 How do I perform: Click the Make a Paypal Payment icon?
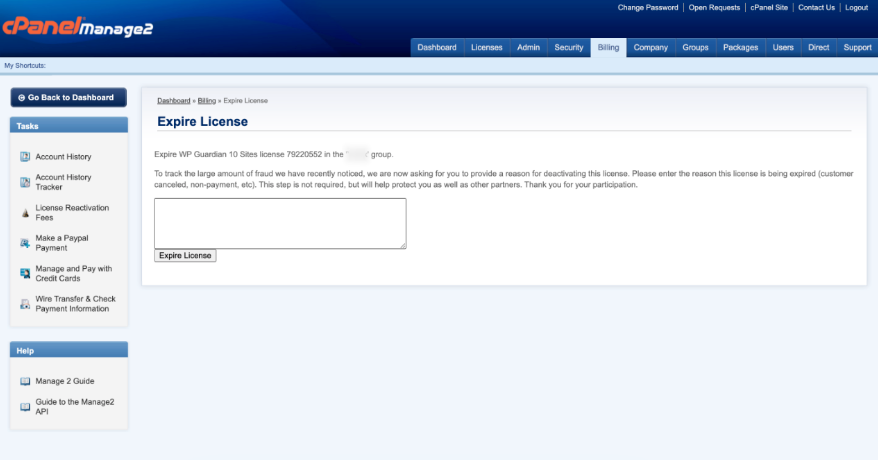pyautogui.click(x=25, y=243)
